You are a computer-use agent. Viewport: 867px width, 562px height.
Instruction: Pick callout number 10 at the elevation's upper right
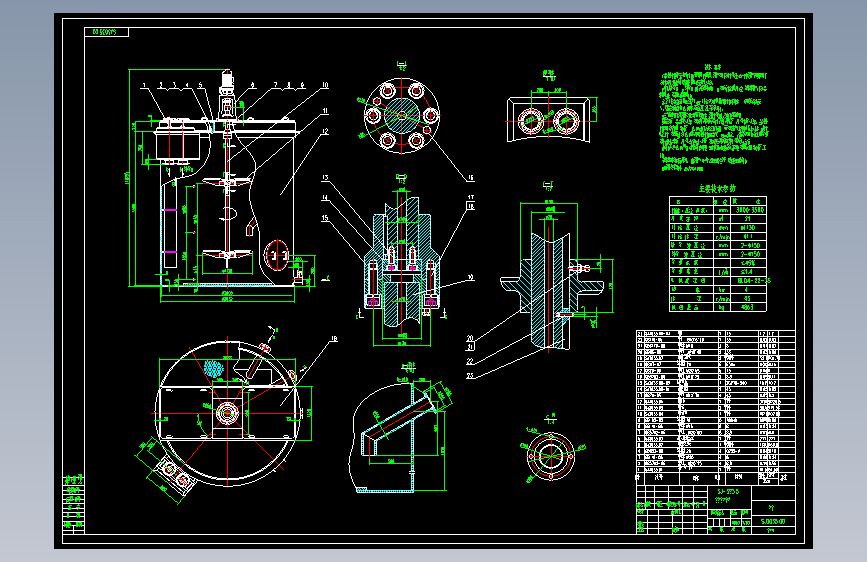tap(325, 85)
